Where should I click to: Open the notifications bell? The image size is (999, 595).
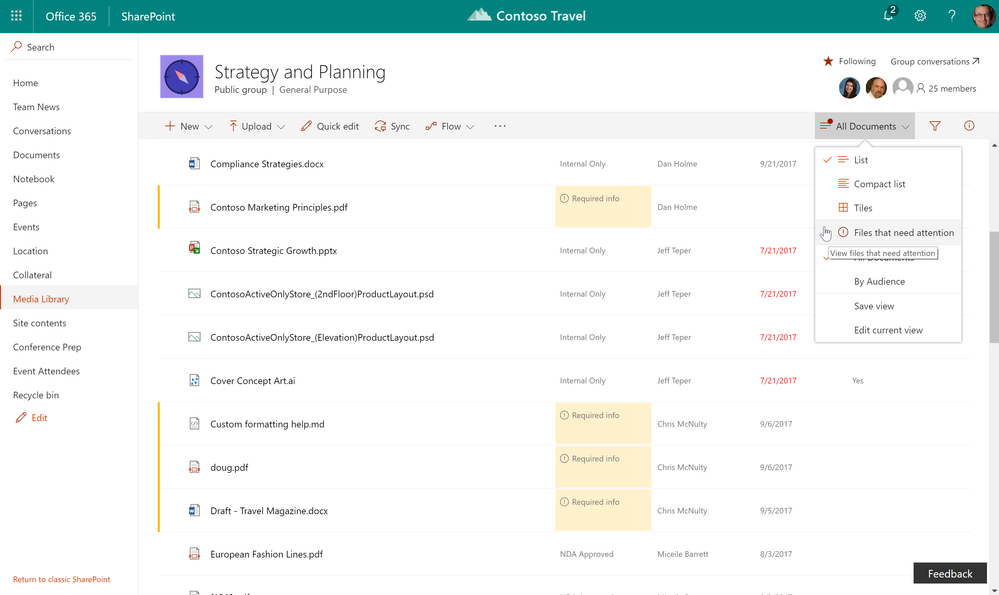coord(888,16)
